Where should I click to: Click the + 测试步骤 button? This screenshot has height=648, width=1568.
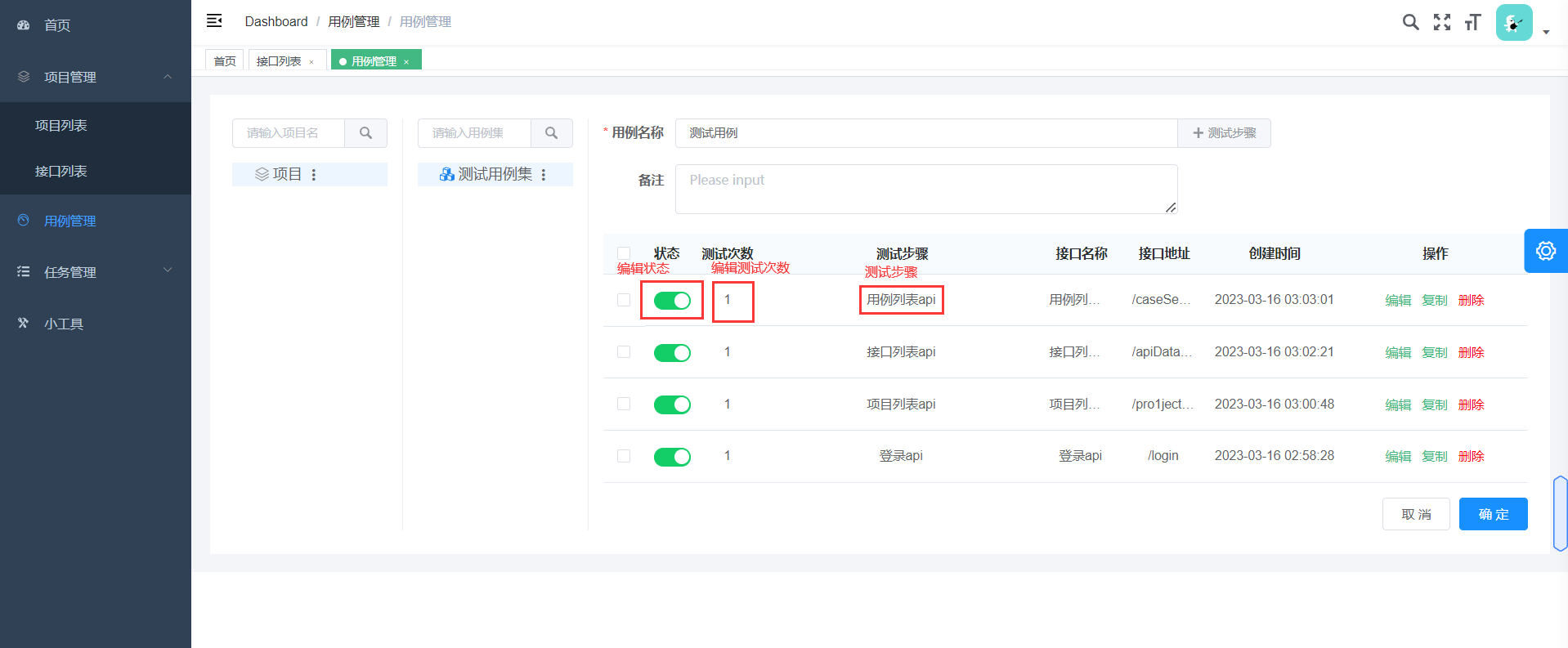tap(1224, 133)
